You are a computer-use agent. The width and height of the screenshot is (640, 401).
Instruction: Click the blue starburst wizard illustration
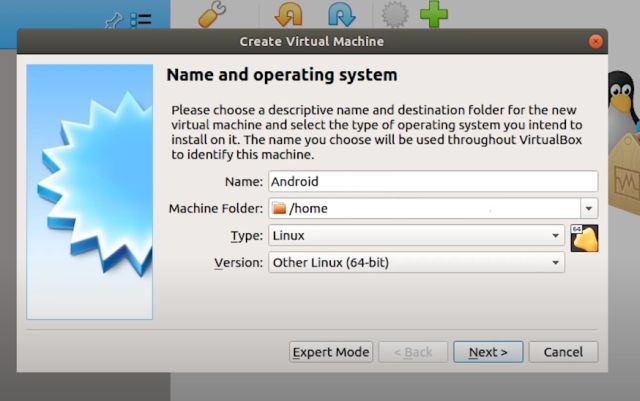[90, 192]
